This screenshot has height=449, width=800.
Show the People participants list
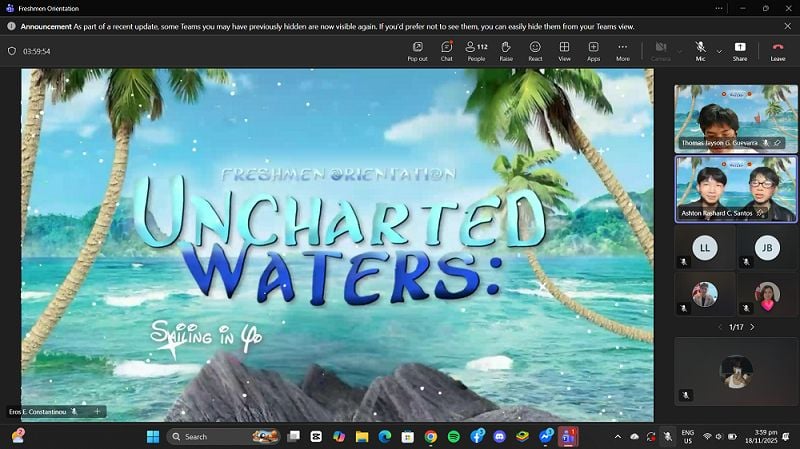[476, 50]
